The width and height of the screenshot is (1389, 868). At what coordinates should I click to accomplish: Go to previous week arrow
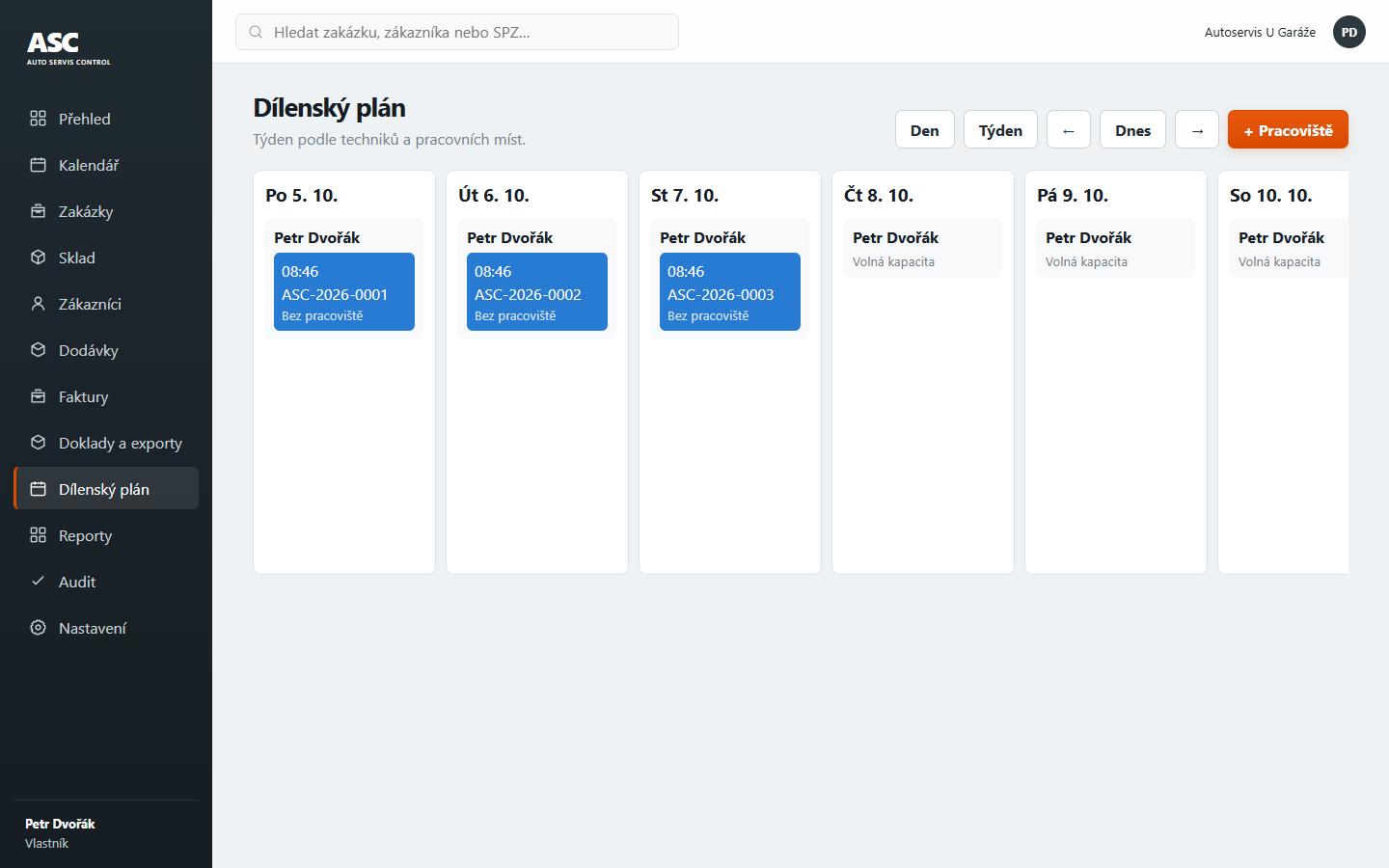click(1068, 130)
